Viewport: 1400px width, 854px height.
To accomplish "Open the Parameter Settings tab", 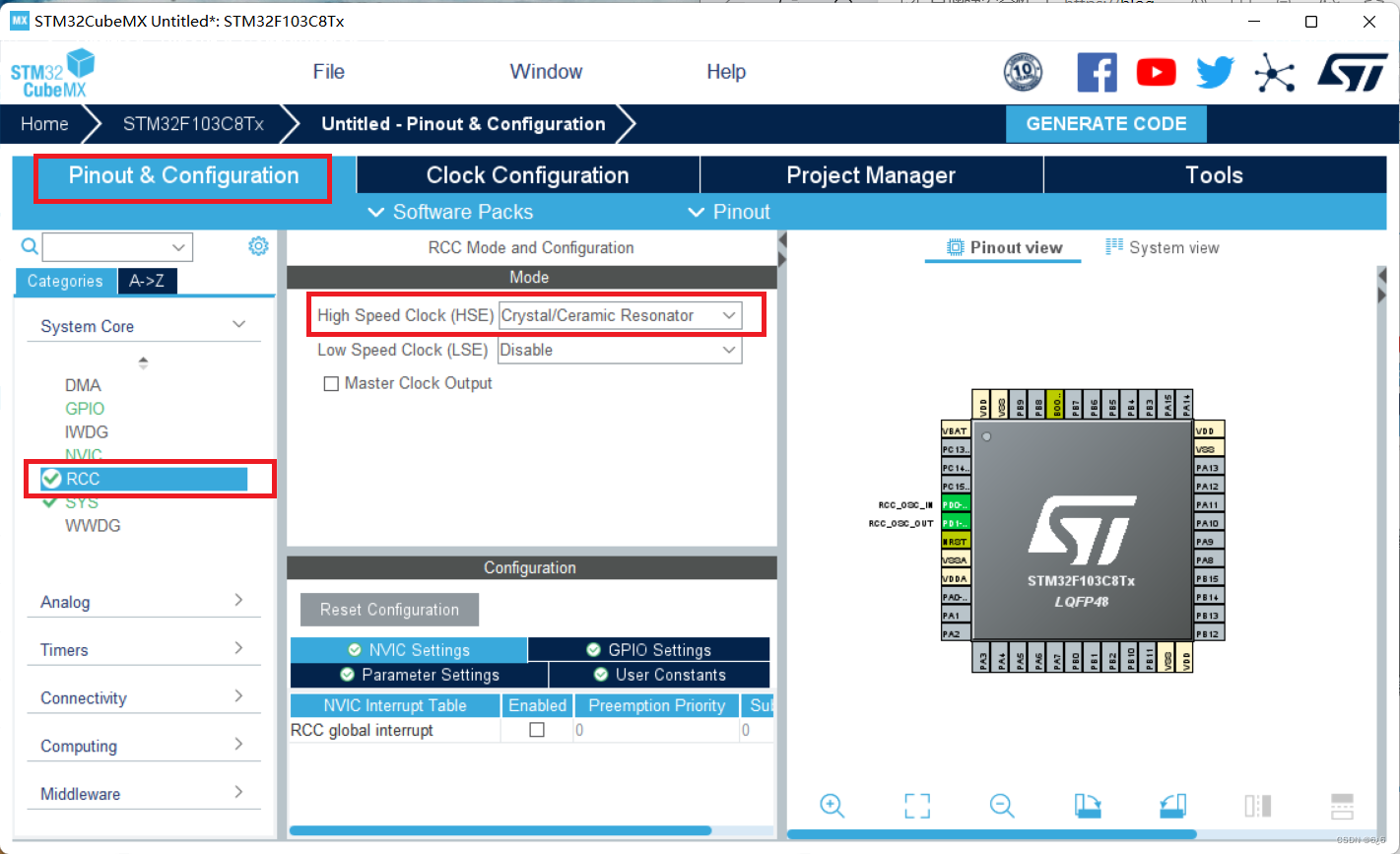I will [x=419, y=675].
